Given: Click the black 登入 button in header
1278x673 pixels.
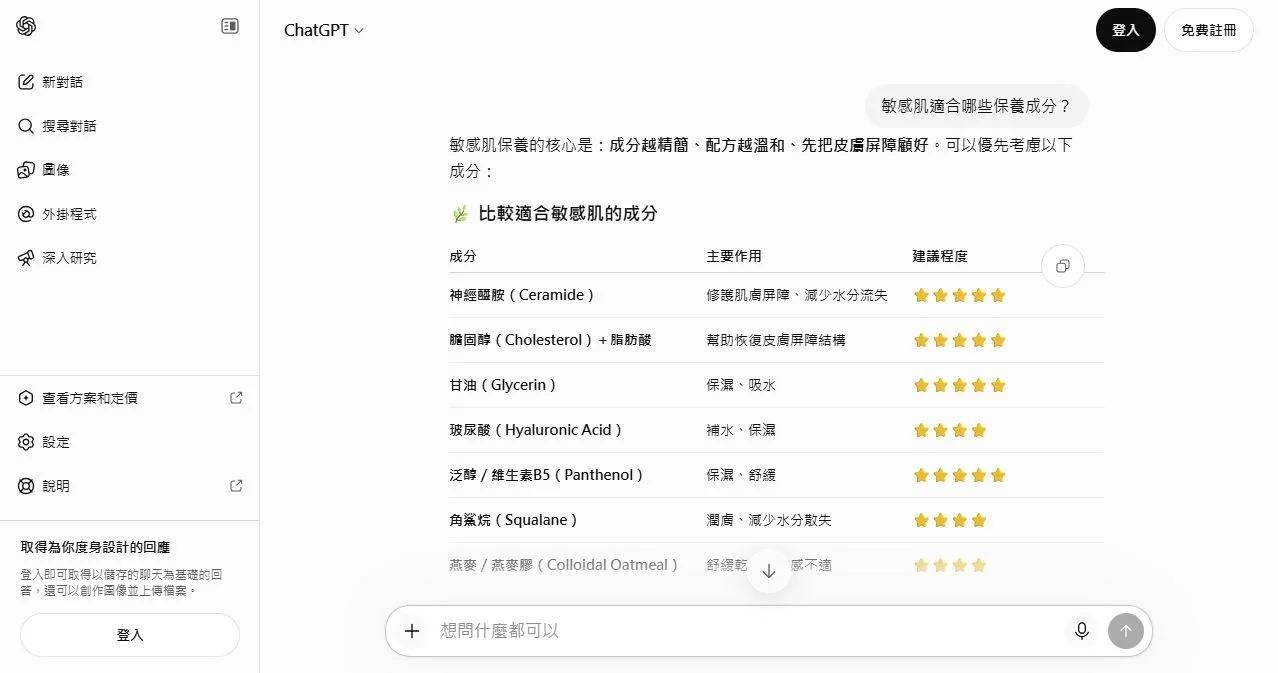Looking at the screenshot, I should pyautogui.click(x=1126, y=30).
